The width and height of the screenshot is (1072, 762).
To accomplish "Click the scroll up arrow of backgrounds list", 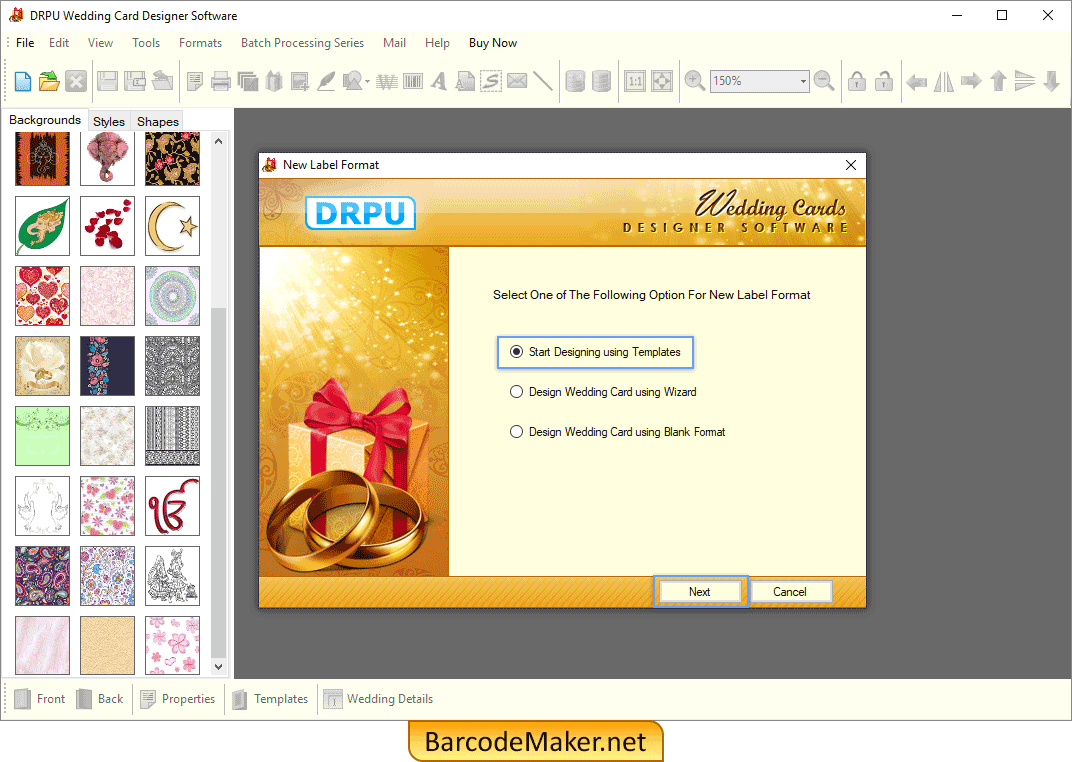I will 218,141.
